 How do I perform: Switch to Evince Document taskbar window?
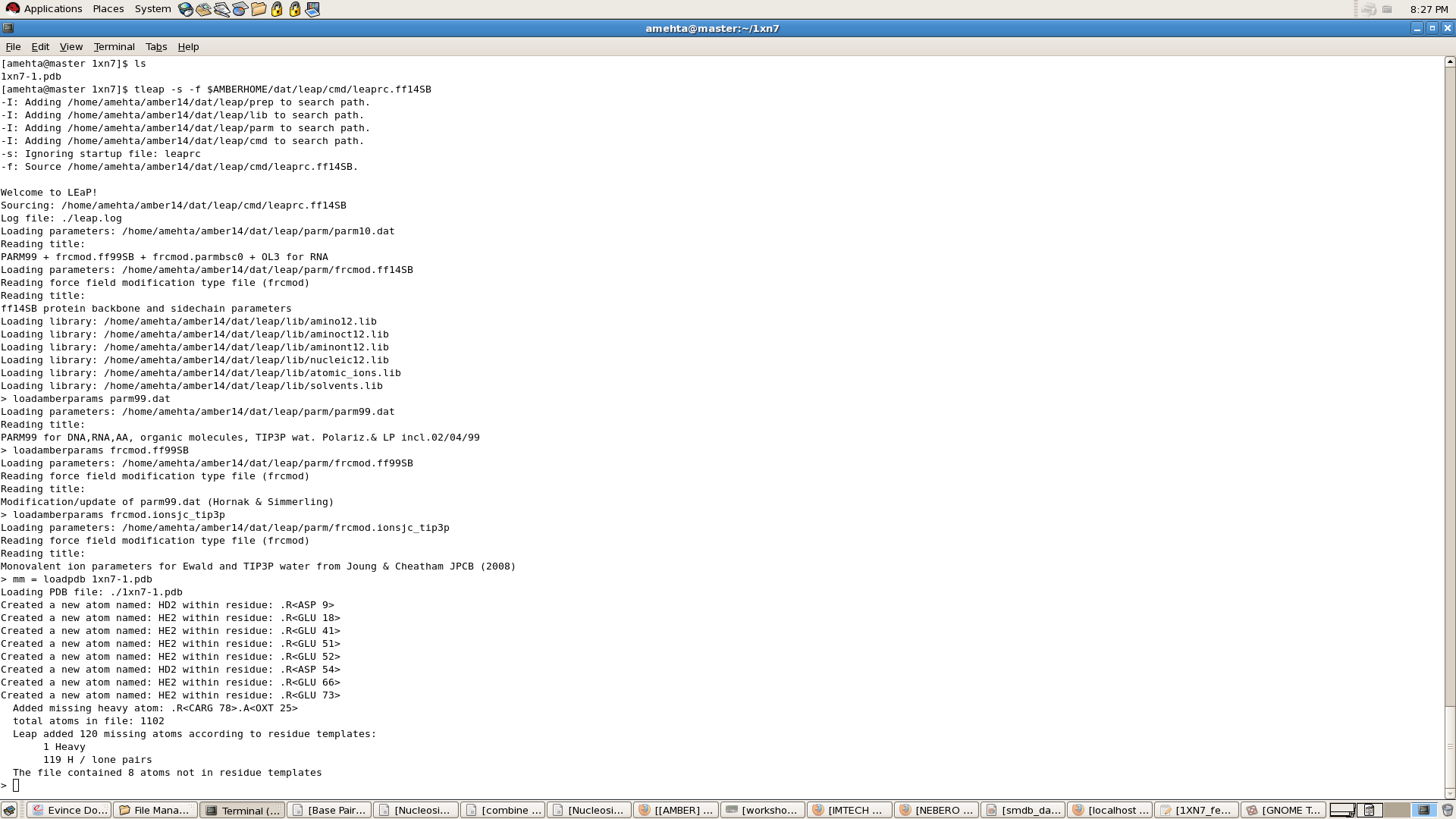click(x=70, y=810)
